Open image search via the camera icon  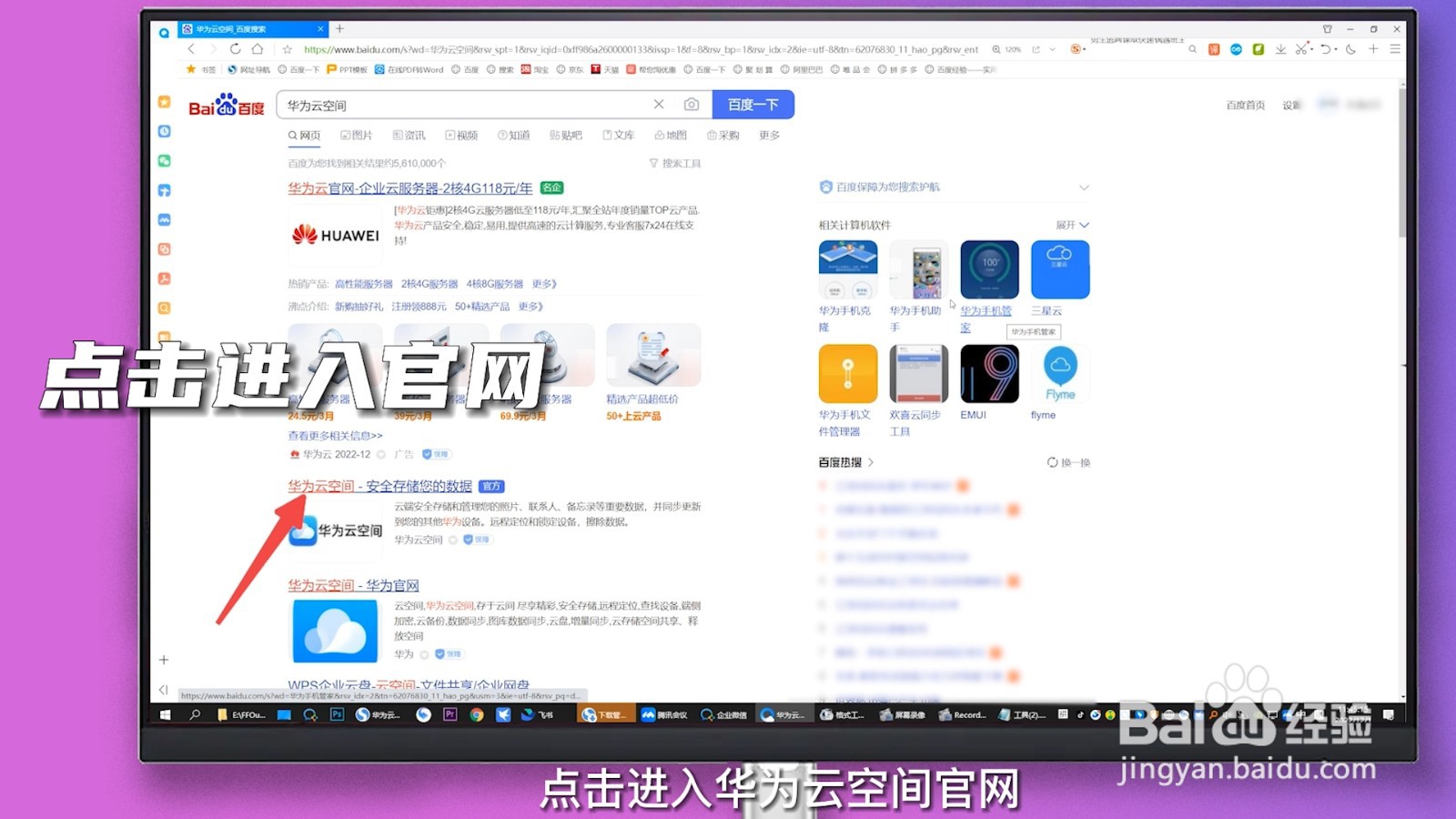[x=692, y=105]
